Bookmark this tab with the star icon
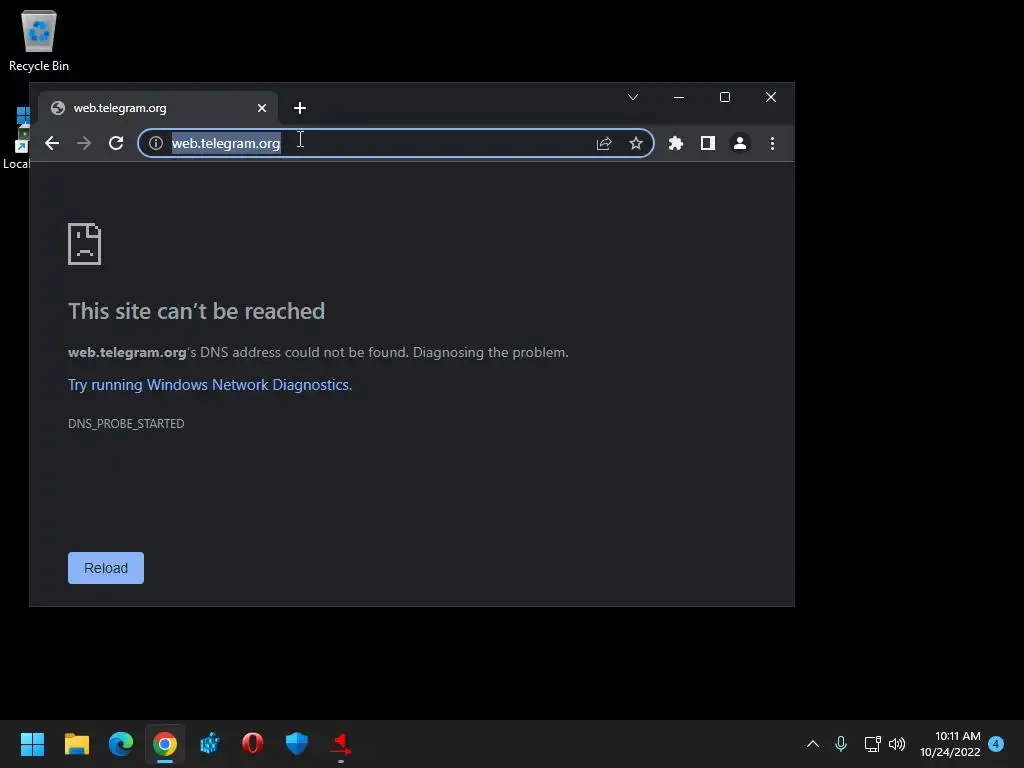This screenshot has height=768, width=1024. click(x=635, y=143)
